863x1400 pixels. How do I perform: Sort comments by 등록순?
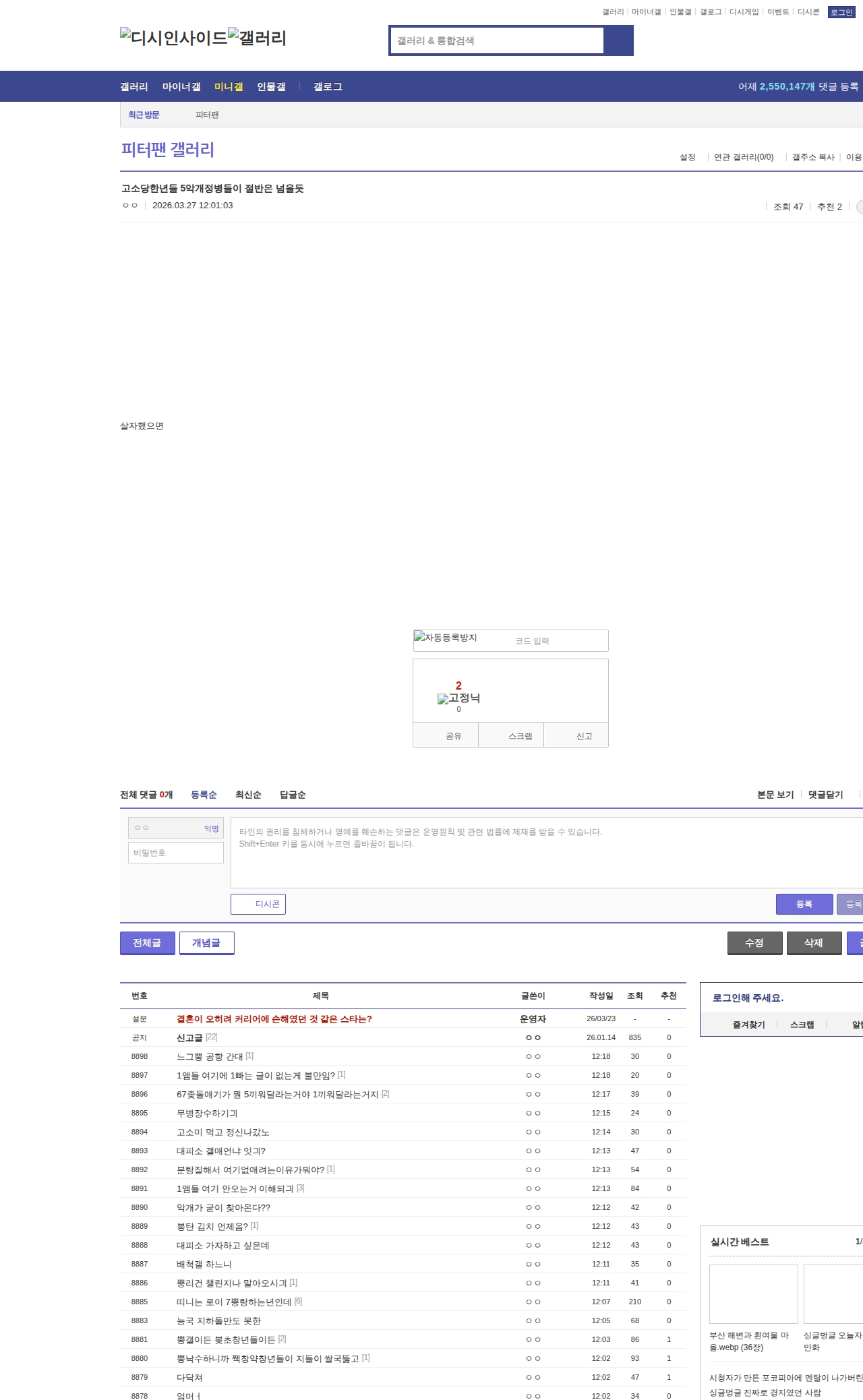pyautogui.click(x=204, y=795)
